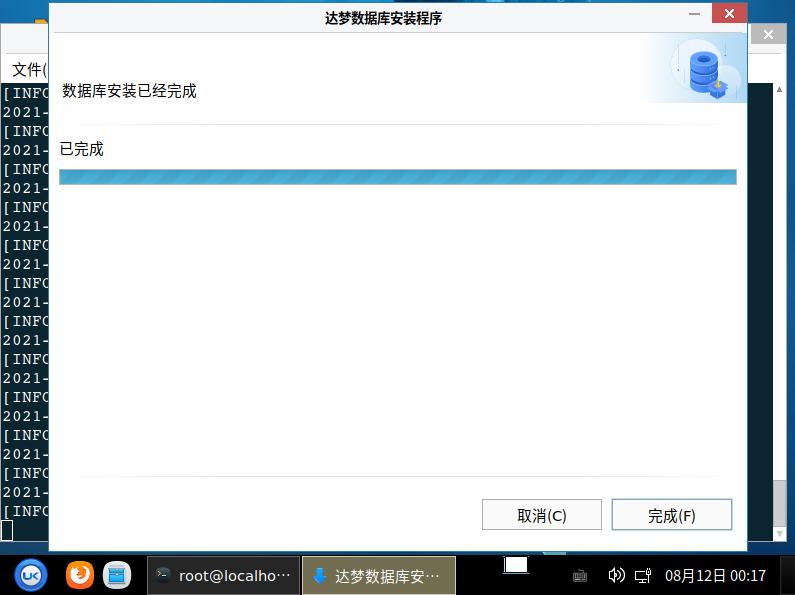The height and width of the screenshot is (595, 795).
Task: Click the white workspace indicator in taskbar
Action: 516,565
